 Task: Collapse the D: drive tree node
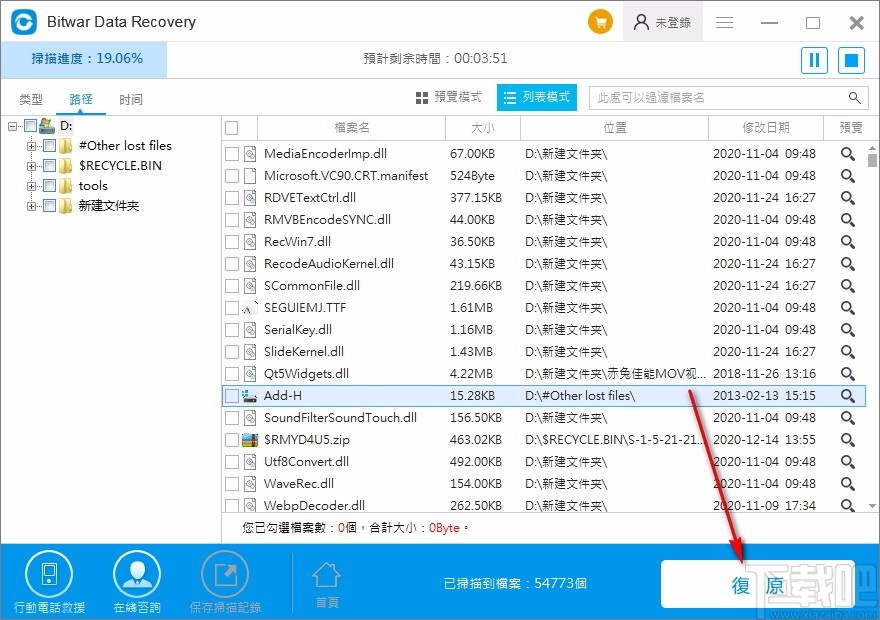10,127
